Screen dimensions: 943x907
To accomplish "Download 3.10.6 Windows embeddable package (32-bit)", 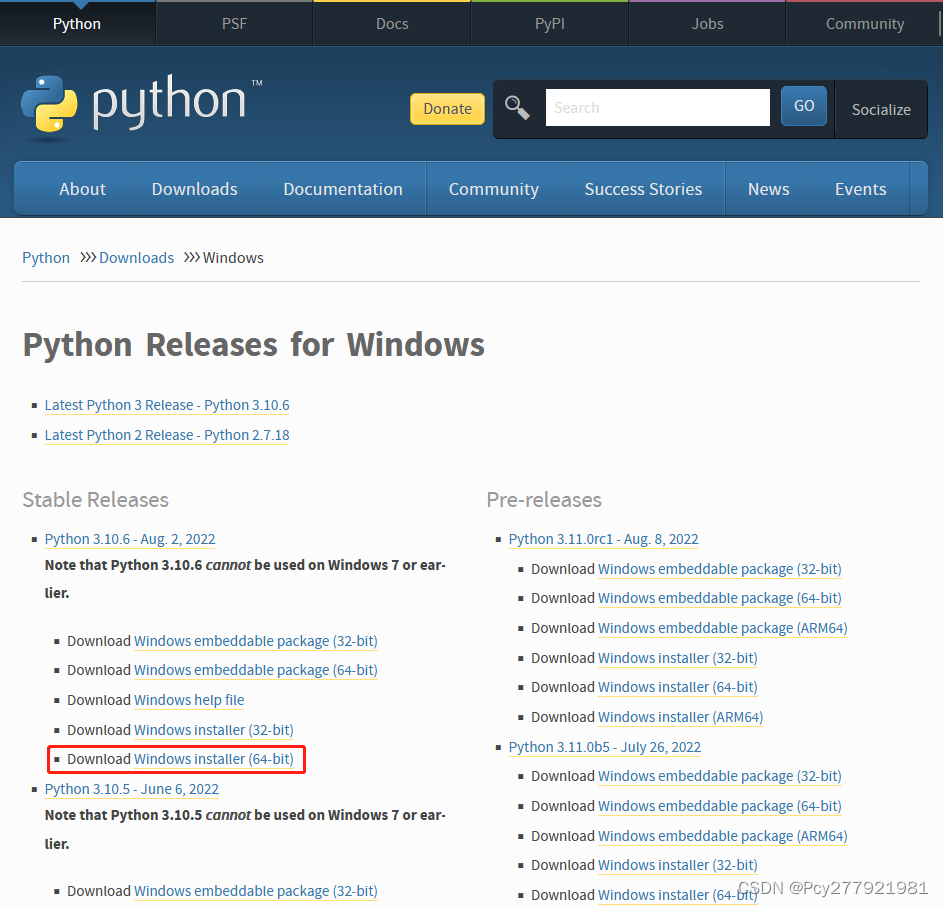I will pos(256,641).
